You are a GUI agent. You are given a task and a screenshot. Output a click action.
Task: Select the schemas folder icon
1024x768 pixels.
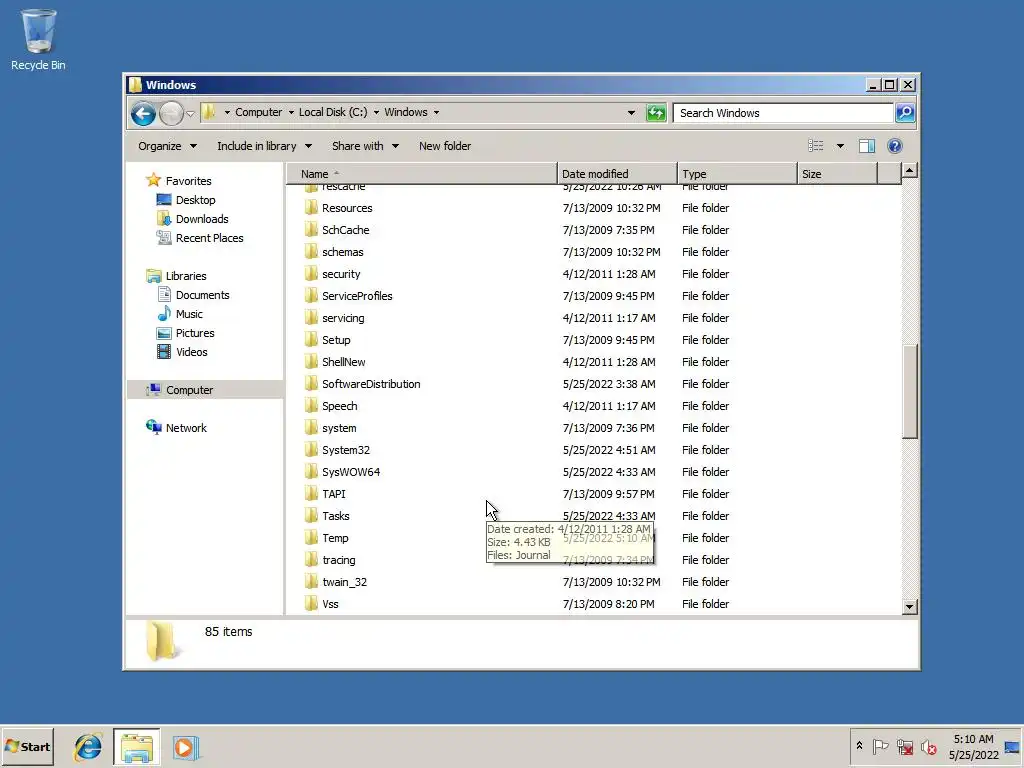(x=311, y=251)
